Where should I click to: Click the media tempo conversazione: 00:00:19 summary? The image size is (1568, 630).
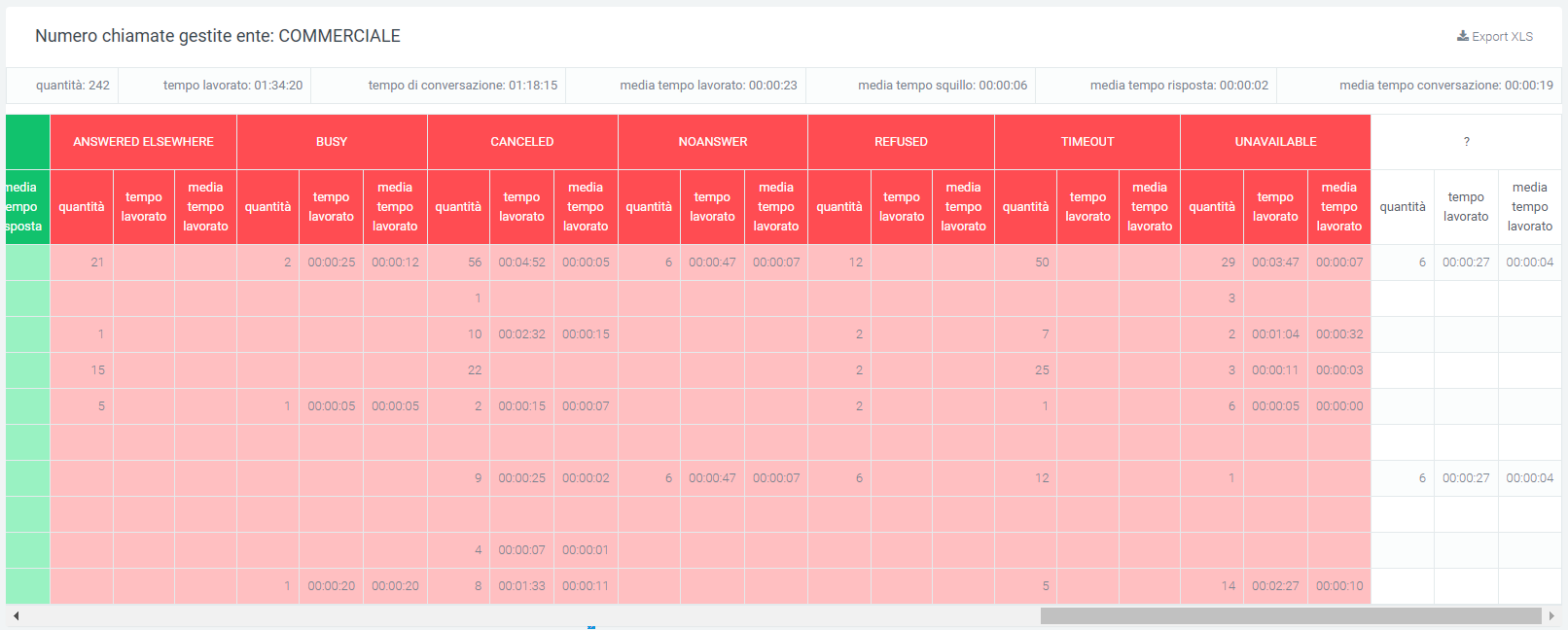(x=1446, y=86)
